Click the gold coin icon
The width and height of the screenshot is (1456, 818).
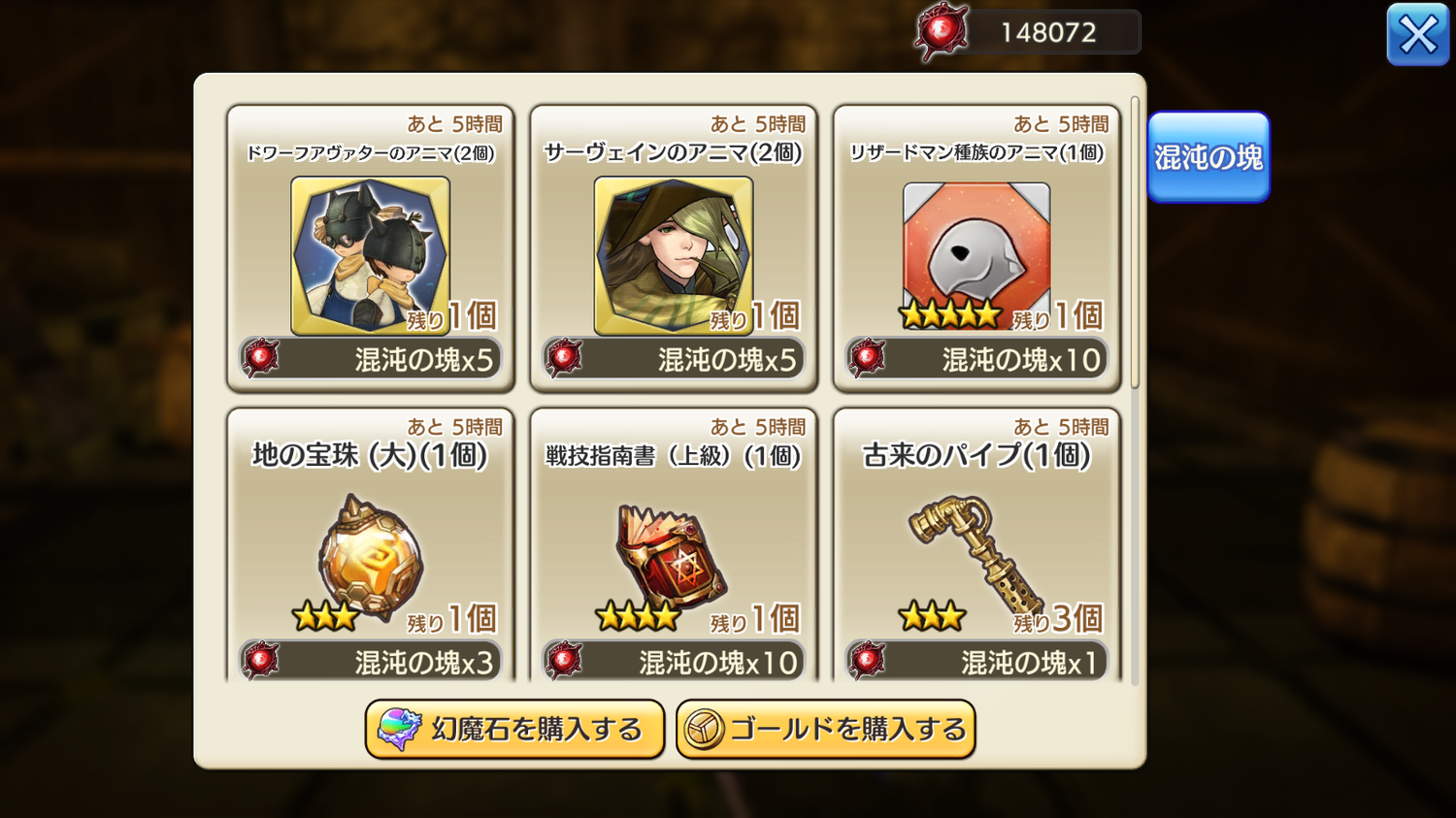[704, 730]
